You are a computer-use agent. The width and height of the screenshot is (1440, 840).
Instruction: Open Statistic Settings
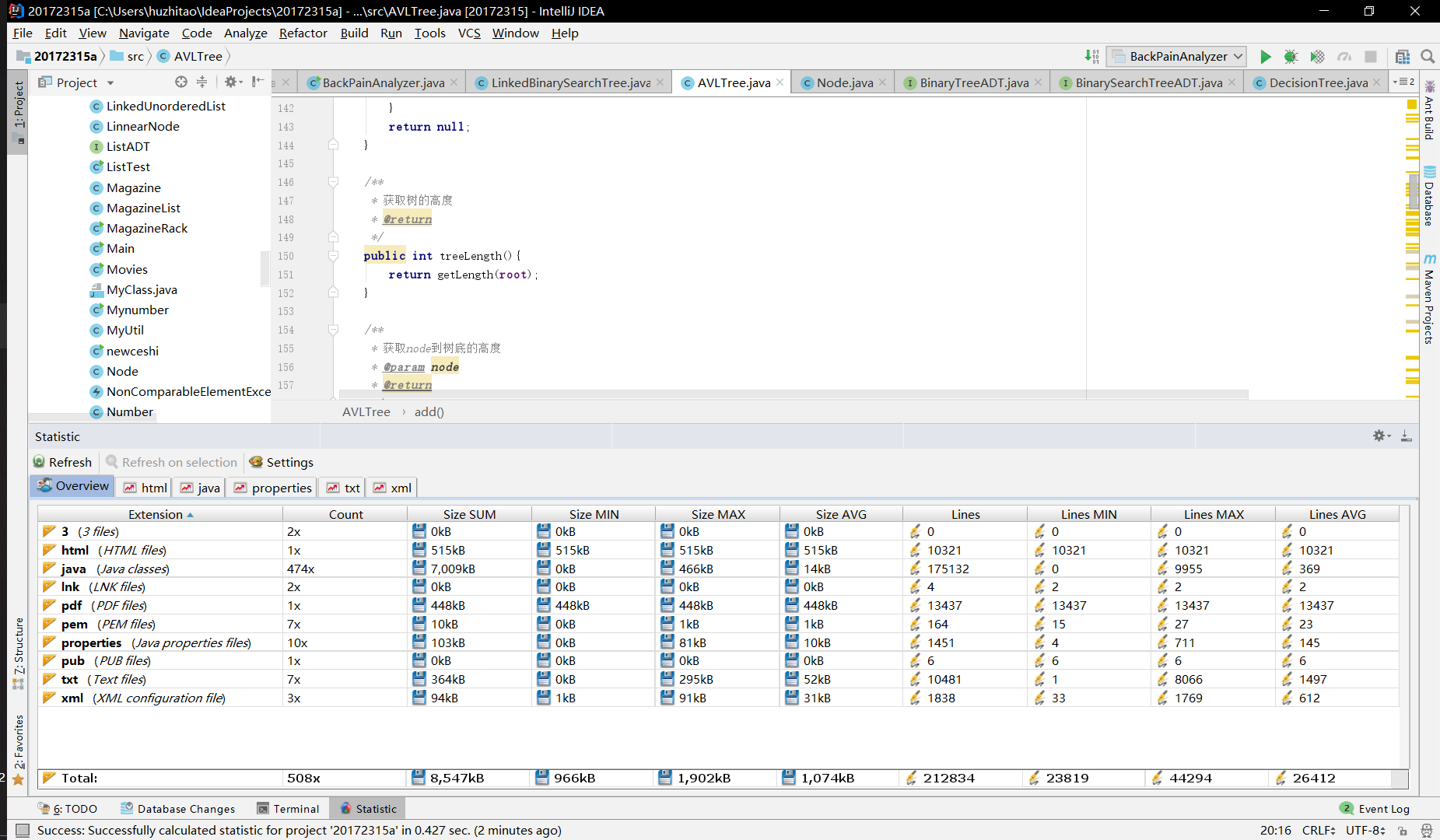[x=281, y=462]
